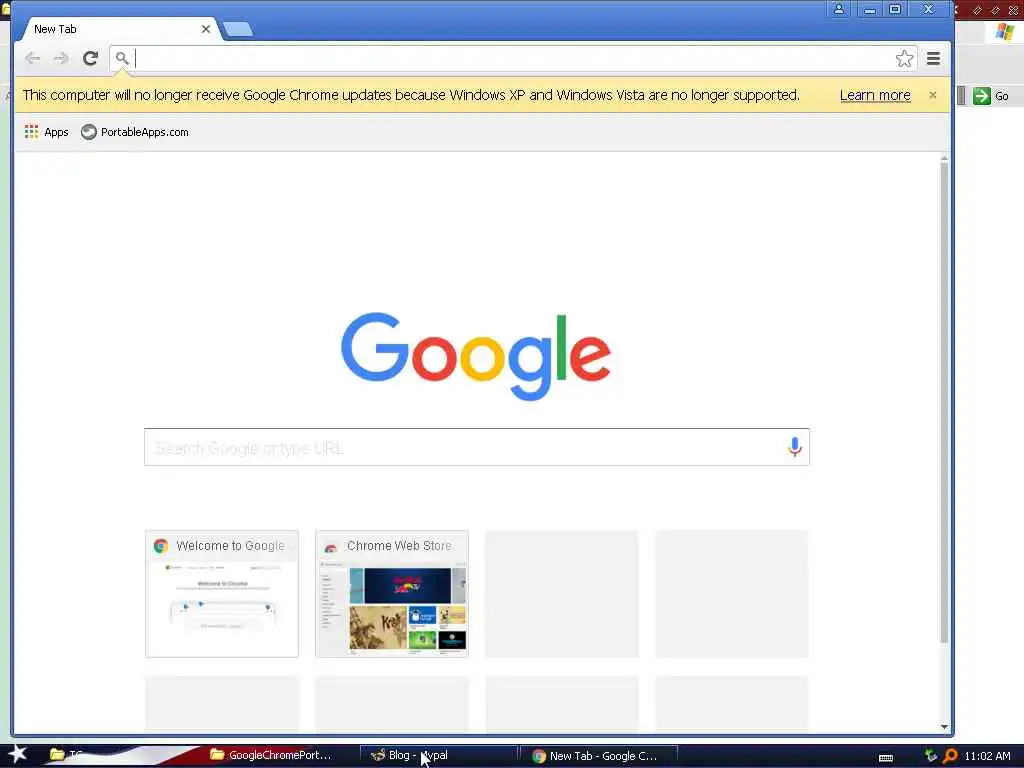Maximize the Chrome window
The height and width of the screenshot is (768, 1024).
895,9
